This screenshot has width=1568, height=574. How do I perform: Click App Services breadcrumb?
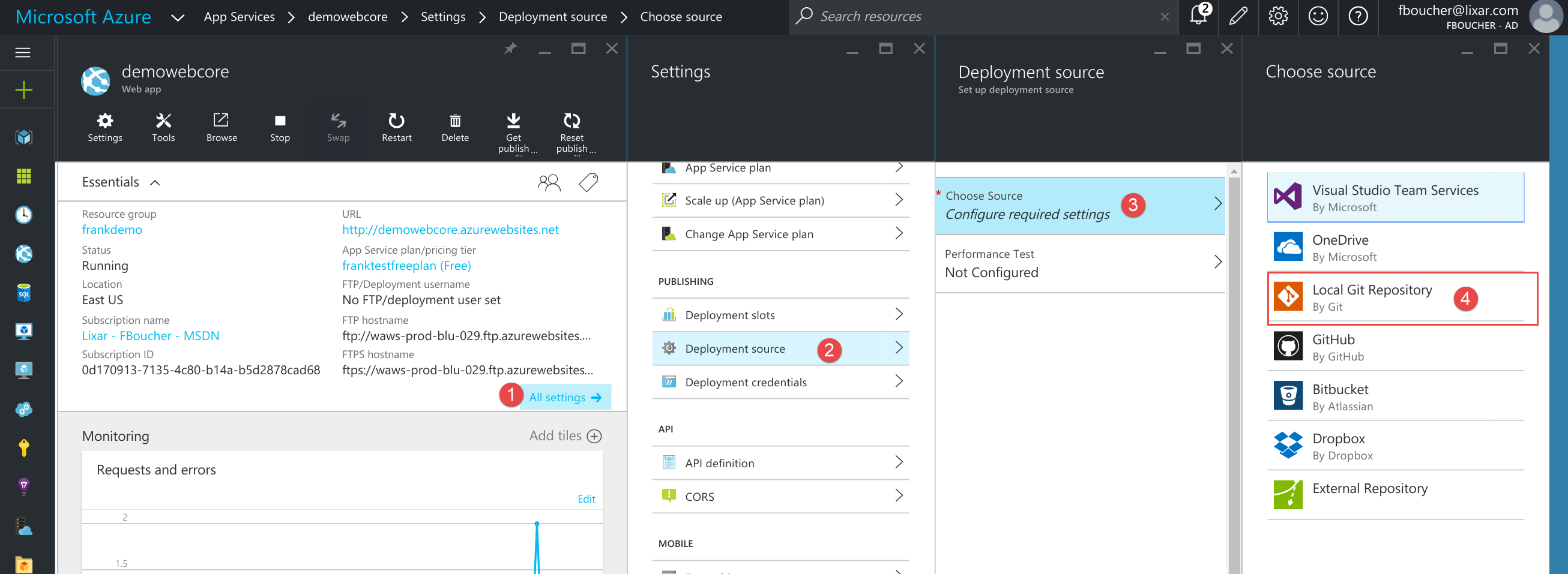coord(239,17)
